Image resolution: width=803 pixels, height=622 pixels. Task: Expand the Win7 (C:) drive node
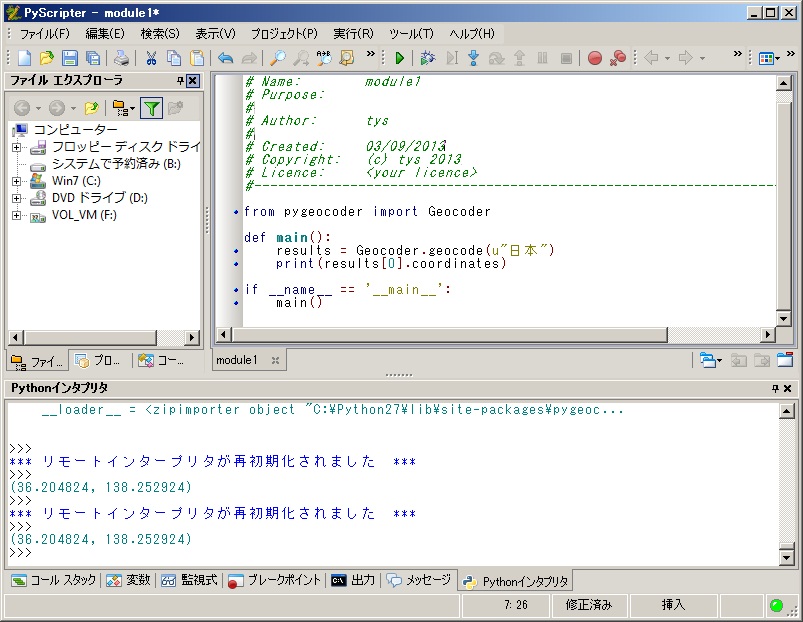click(16, 181)
